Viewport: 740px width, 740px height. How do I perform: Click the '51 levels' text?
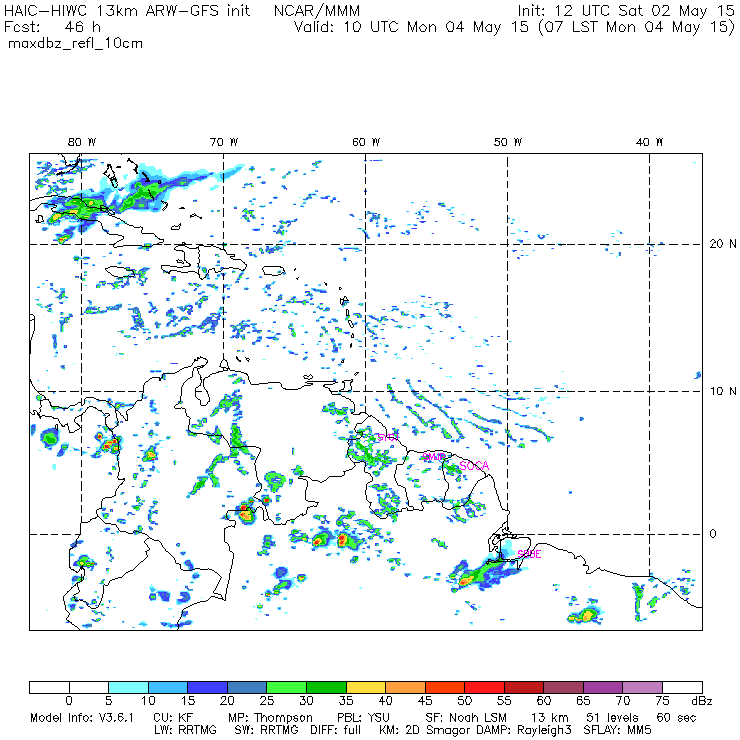(612, 718)
